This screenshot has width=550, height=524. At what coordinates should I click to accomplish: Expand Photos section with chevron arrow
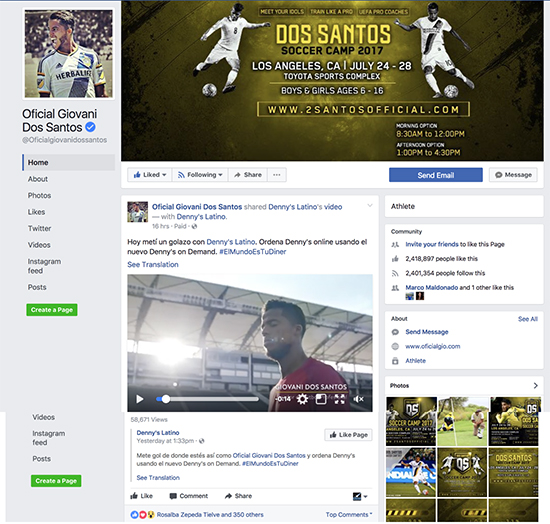[x=535, y=385]
